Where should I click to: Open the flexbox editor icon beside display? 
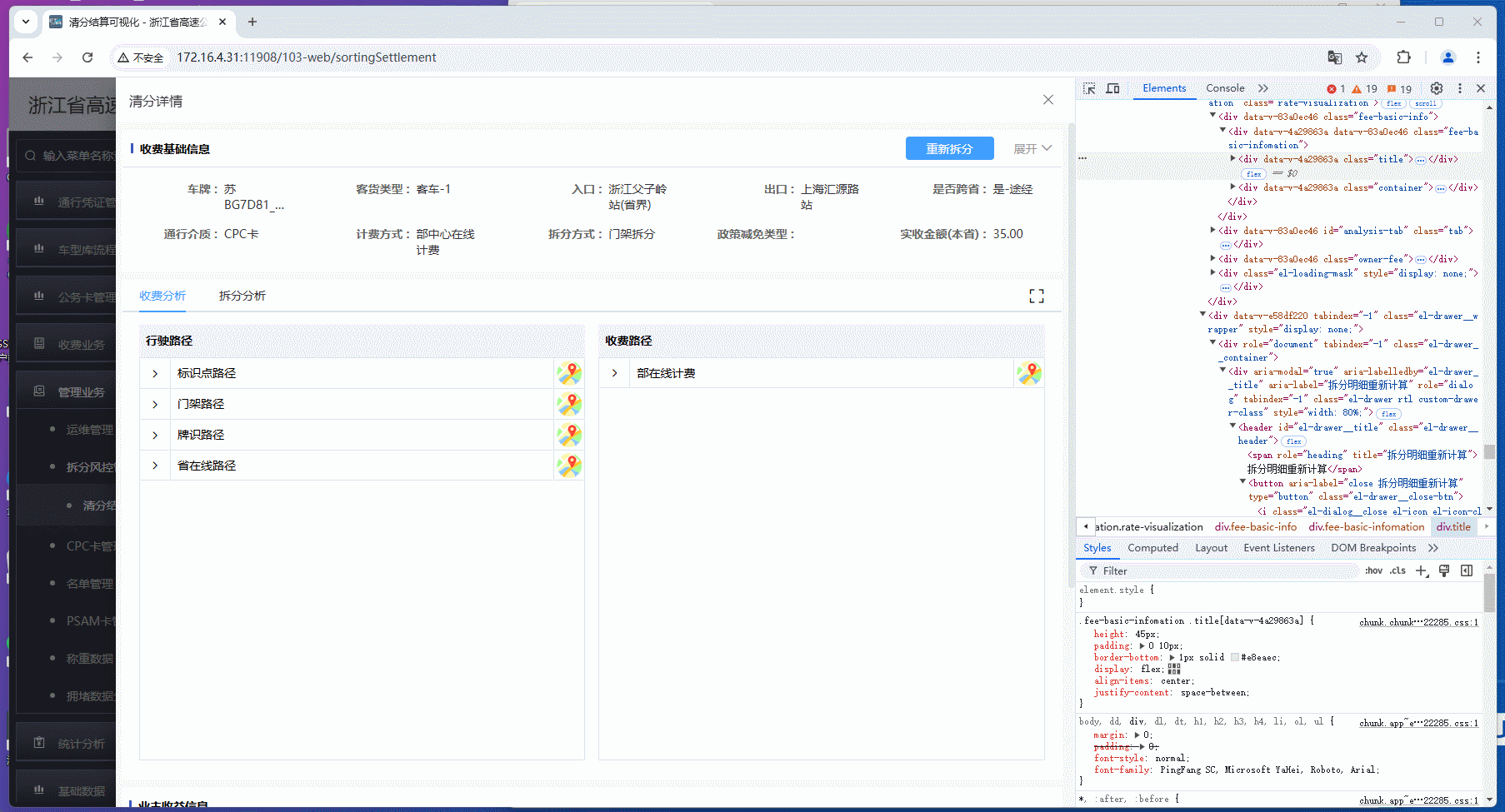tap(1174, 669)
